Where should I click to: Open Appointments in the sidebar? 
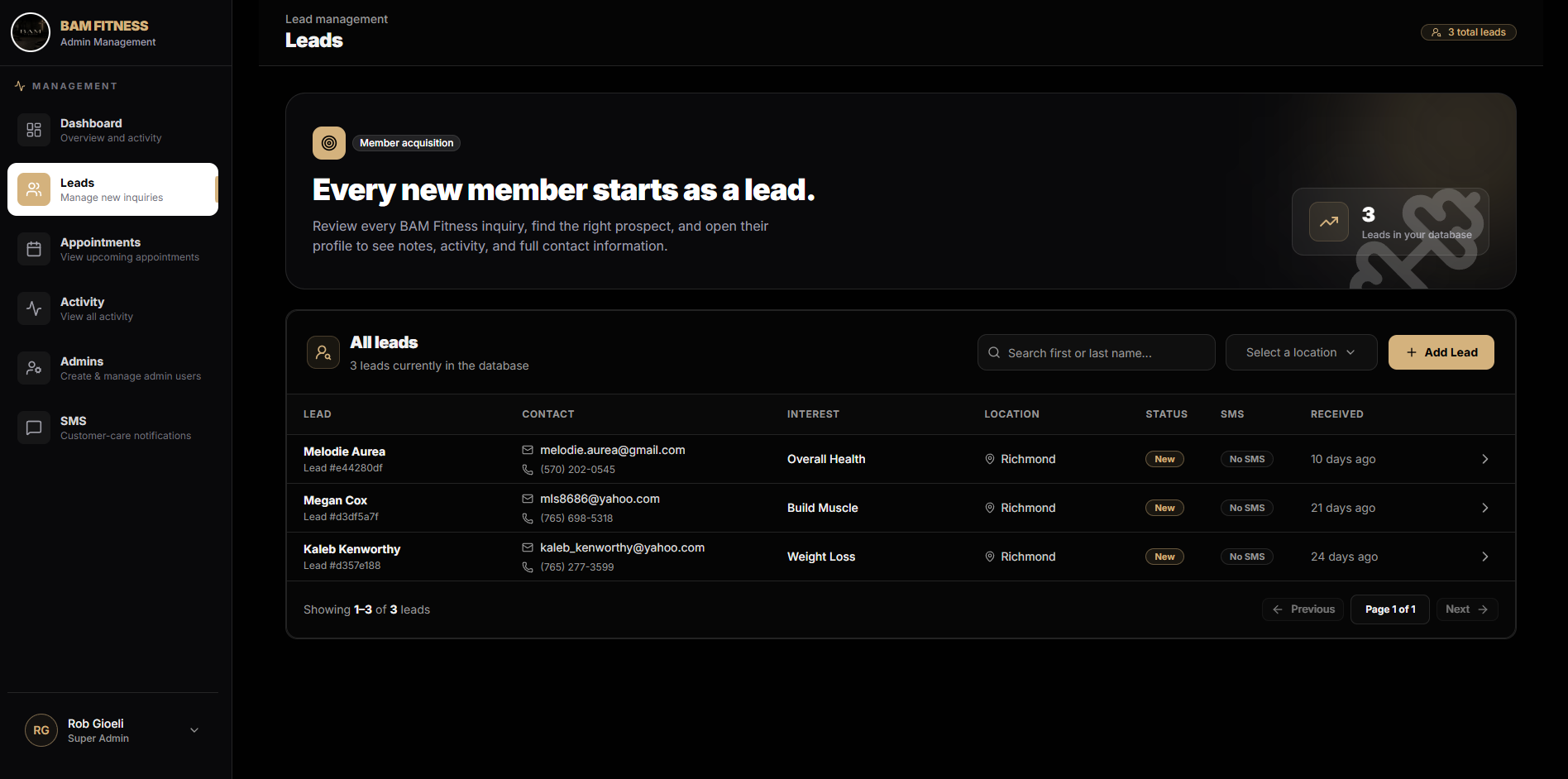[113, 249]
